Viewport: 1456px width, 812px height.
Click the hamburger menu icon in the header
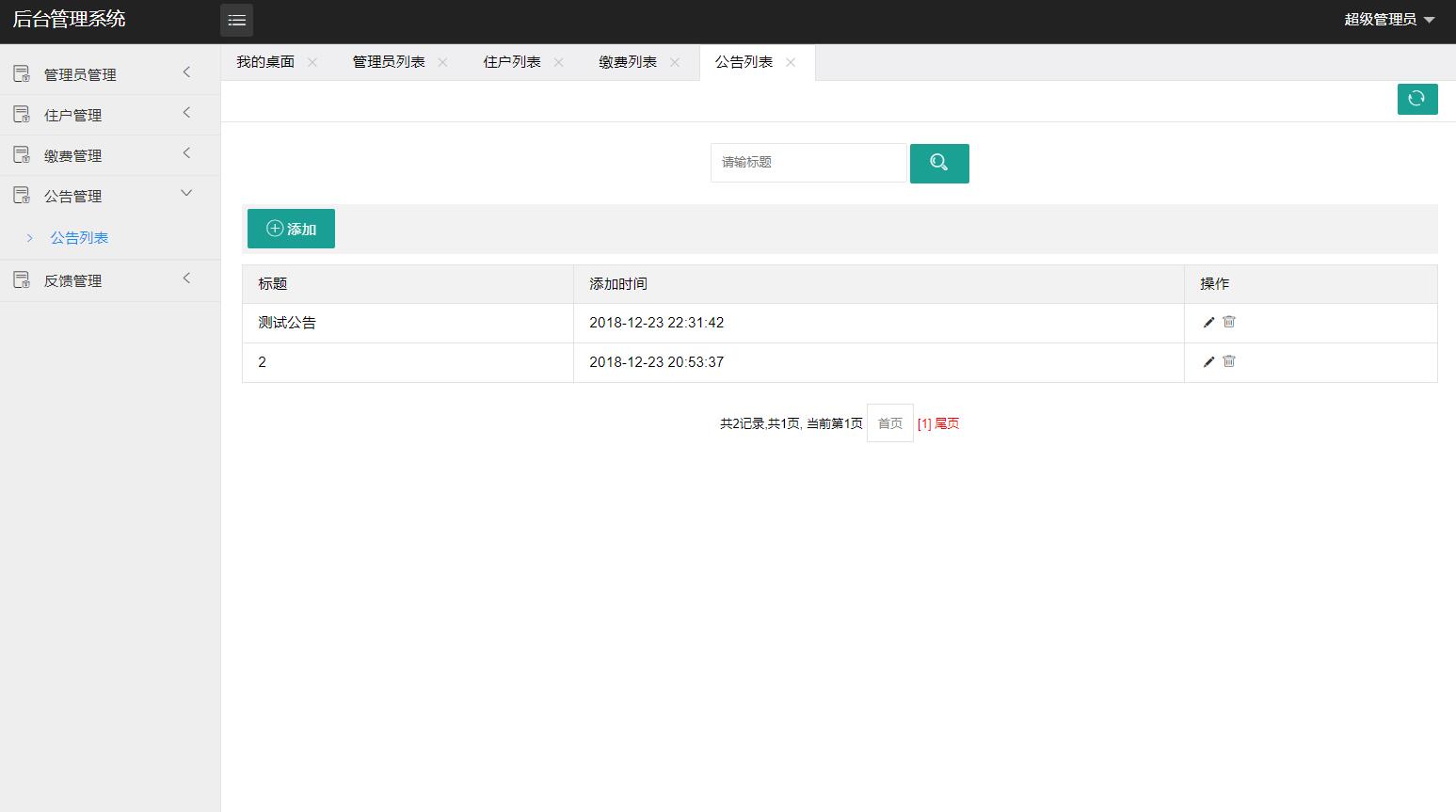pyautogui.click(x=235, y=20)
